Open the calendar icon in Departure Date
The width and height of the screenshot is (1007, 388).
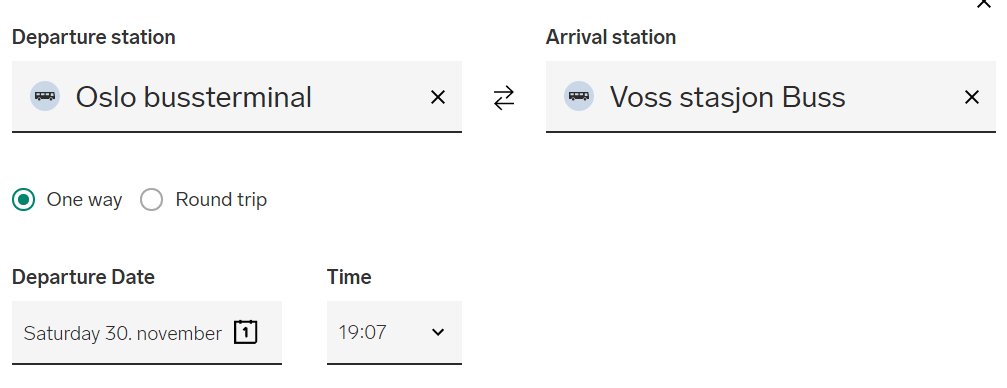pos(245,332)
